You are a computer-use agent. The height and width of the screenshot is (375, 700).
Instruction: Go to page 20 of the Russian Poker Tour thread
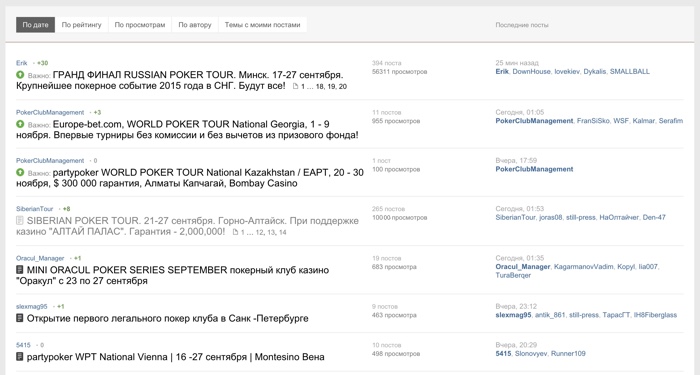coord(343,87)
